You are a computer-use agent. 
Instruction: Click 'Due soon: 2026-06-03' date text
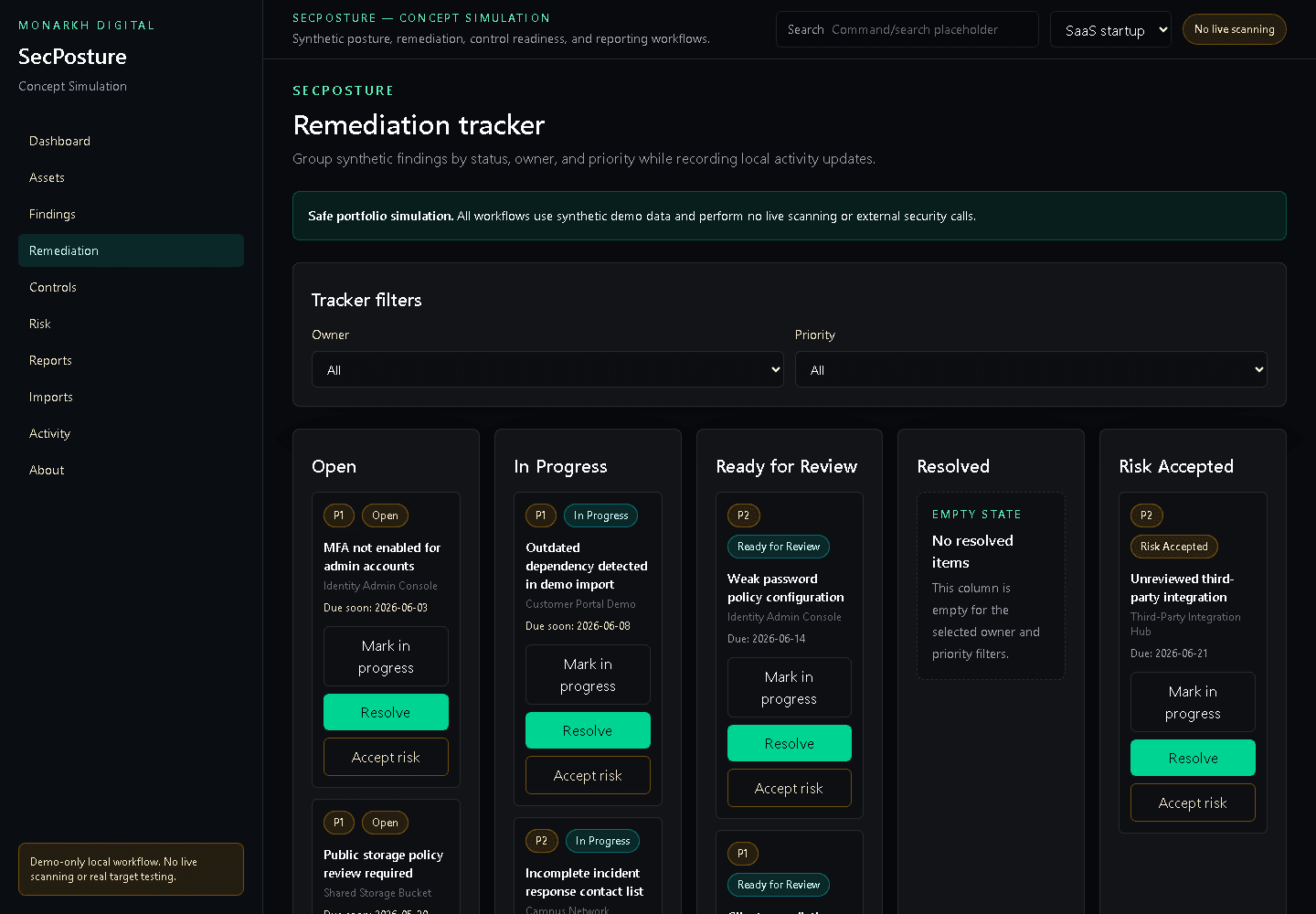tap(376, 607)
